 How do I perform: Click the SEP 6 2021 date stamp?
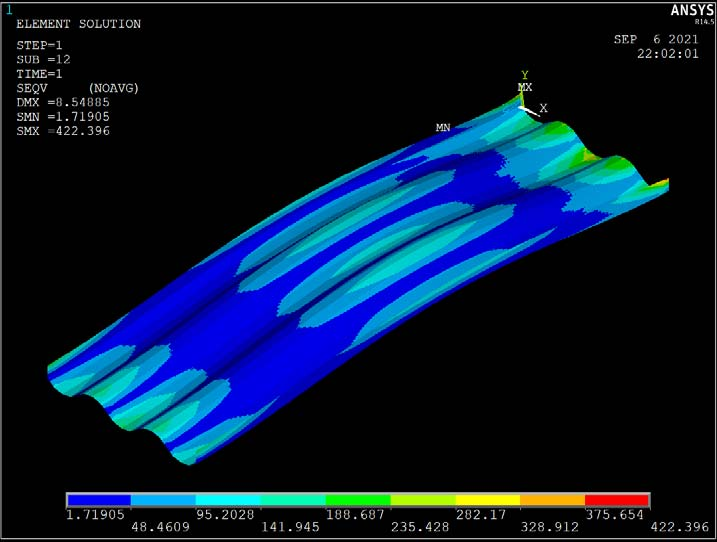pos(656,39)
